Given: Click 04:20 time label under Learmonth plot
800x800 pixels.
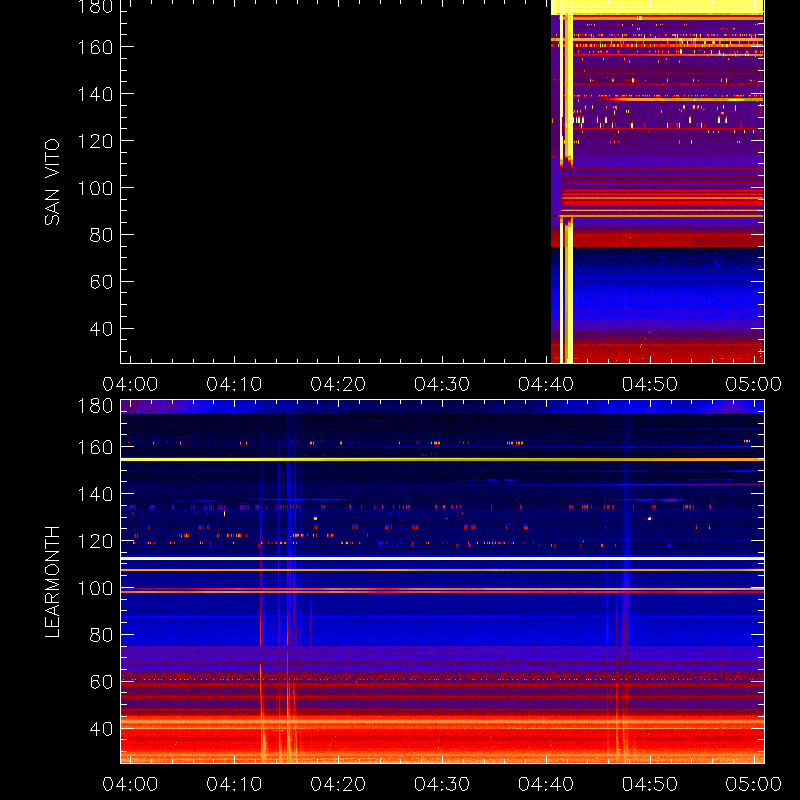Looking at the screenshot, I should pyautogui.click(x=338, y=784).
